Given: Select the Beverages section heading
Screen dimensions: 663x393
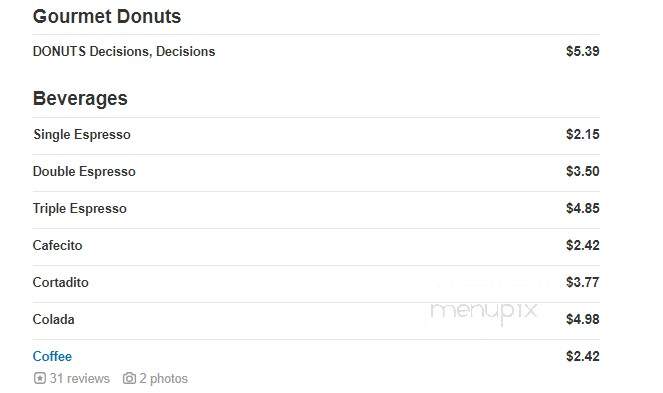Looking at the screenshot, I should coord(80,98).
